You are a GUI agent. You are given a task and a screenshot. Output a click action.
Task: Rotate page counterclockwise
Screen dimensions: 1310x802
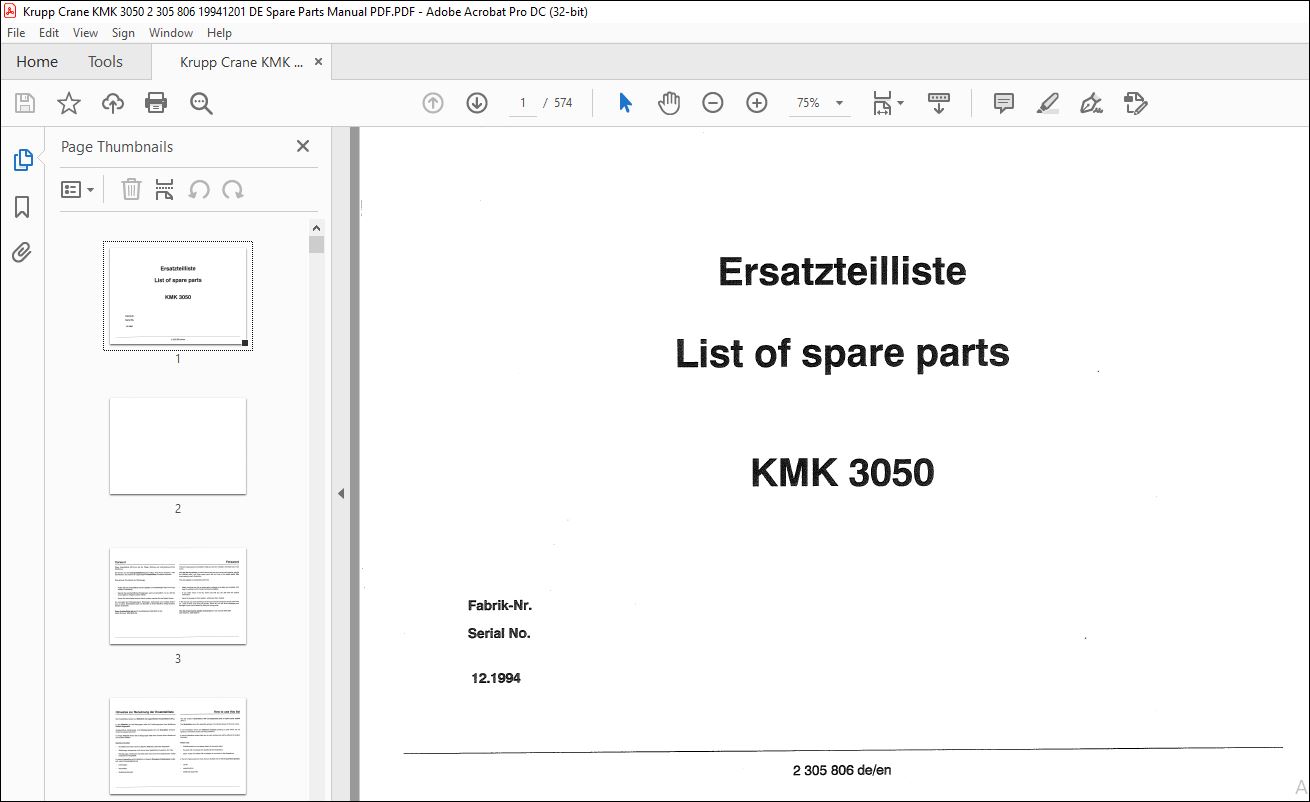[x=199, y=189]
